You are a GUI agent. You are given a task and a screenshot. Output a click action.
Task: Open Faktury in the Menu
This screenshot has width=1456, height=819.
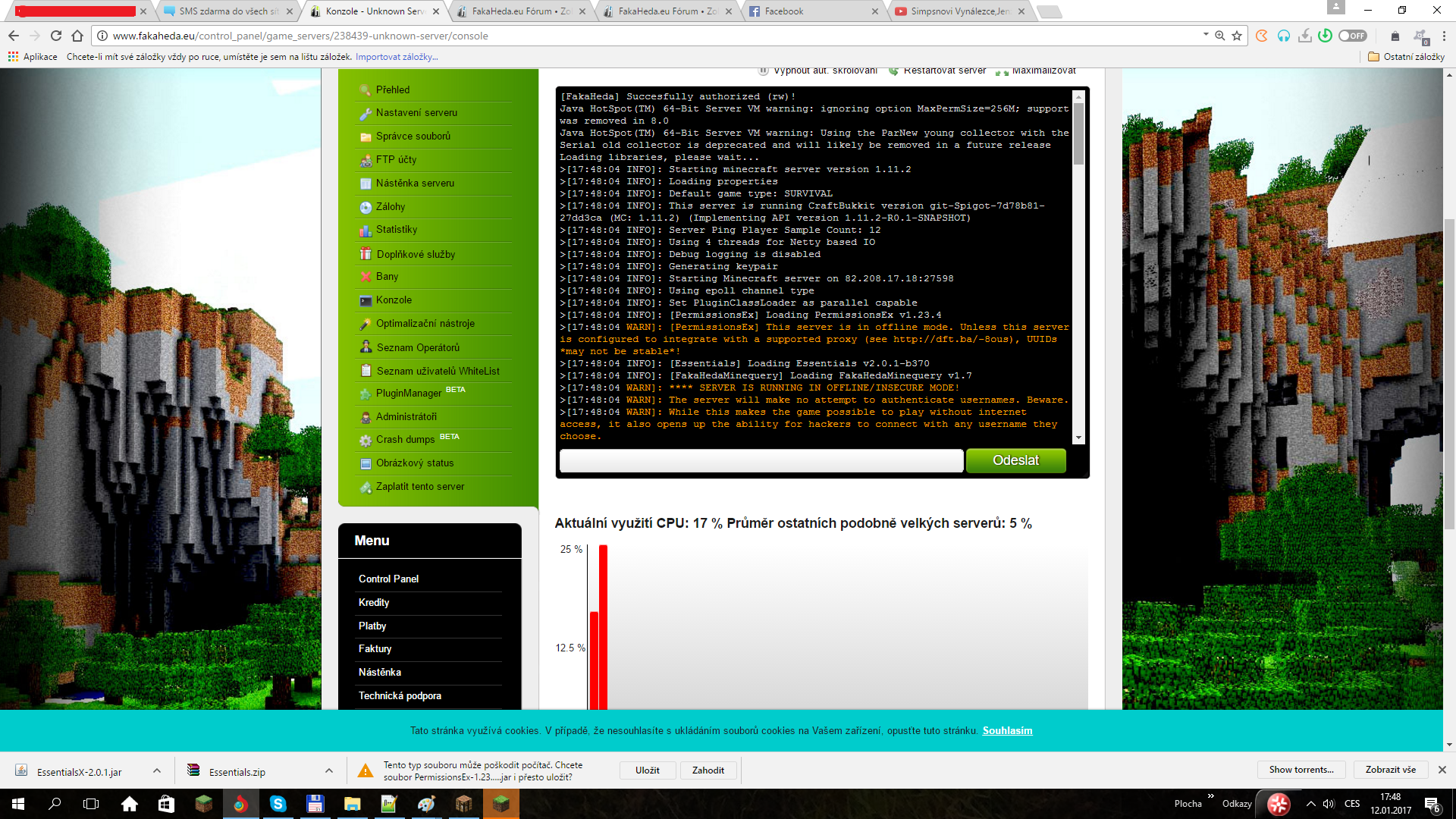[x=375, y=649]
